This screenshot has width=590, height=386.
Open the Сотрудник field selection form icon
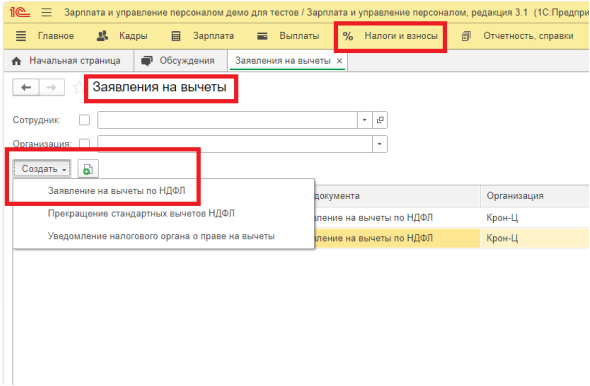pos(380,120)
